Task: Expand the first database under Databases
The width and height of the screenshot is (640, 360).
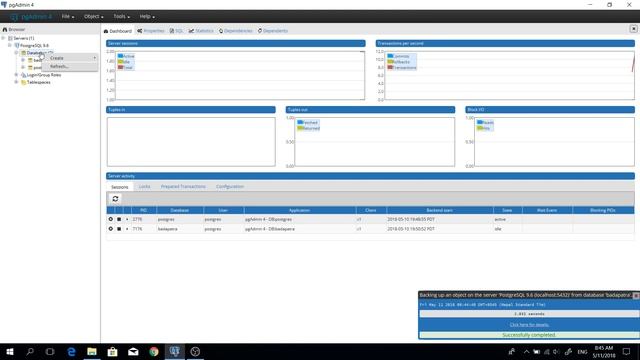Action: click(x=23, y=60)
